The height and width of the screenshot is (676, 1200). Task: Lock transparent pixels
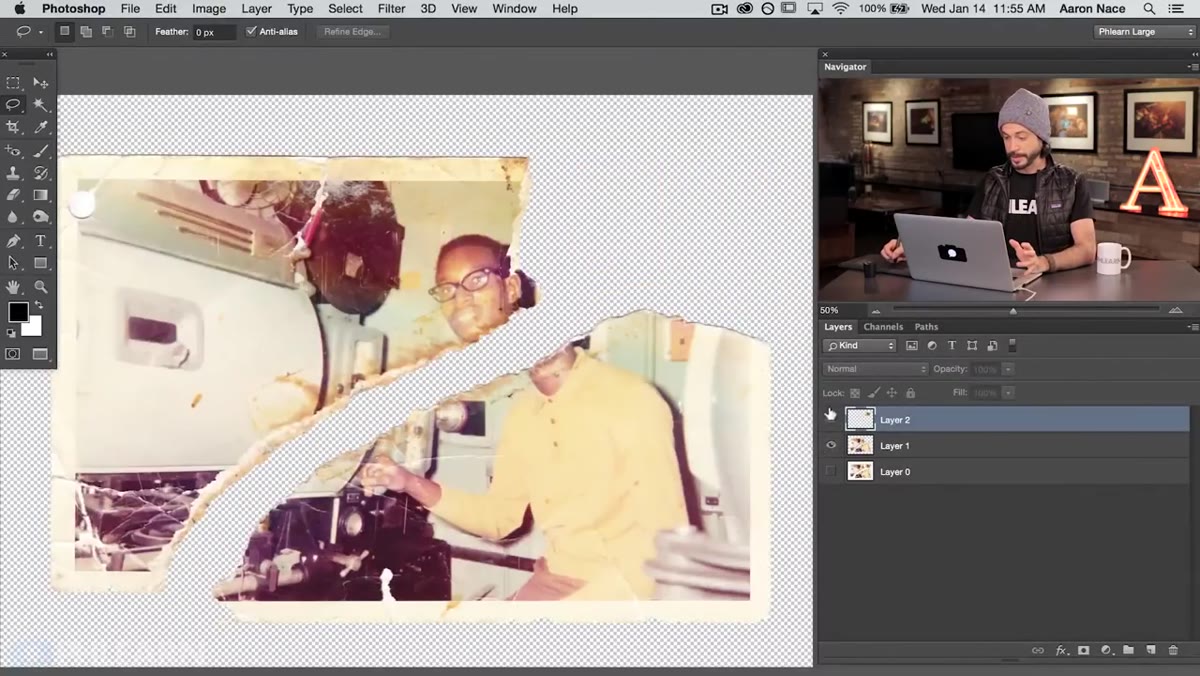(x=855, y=393)
